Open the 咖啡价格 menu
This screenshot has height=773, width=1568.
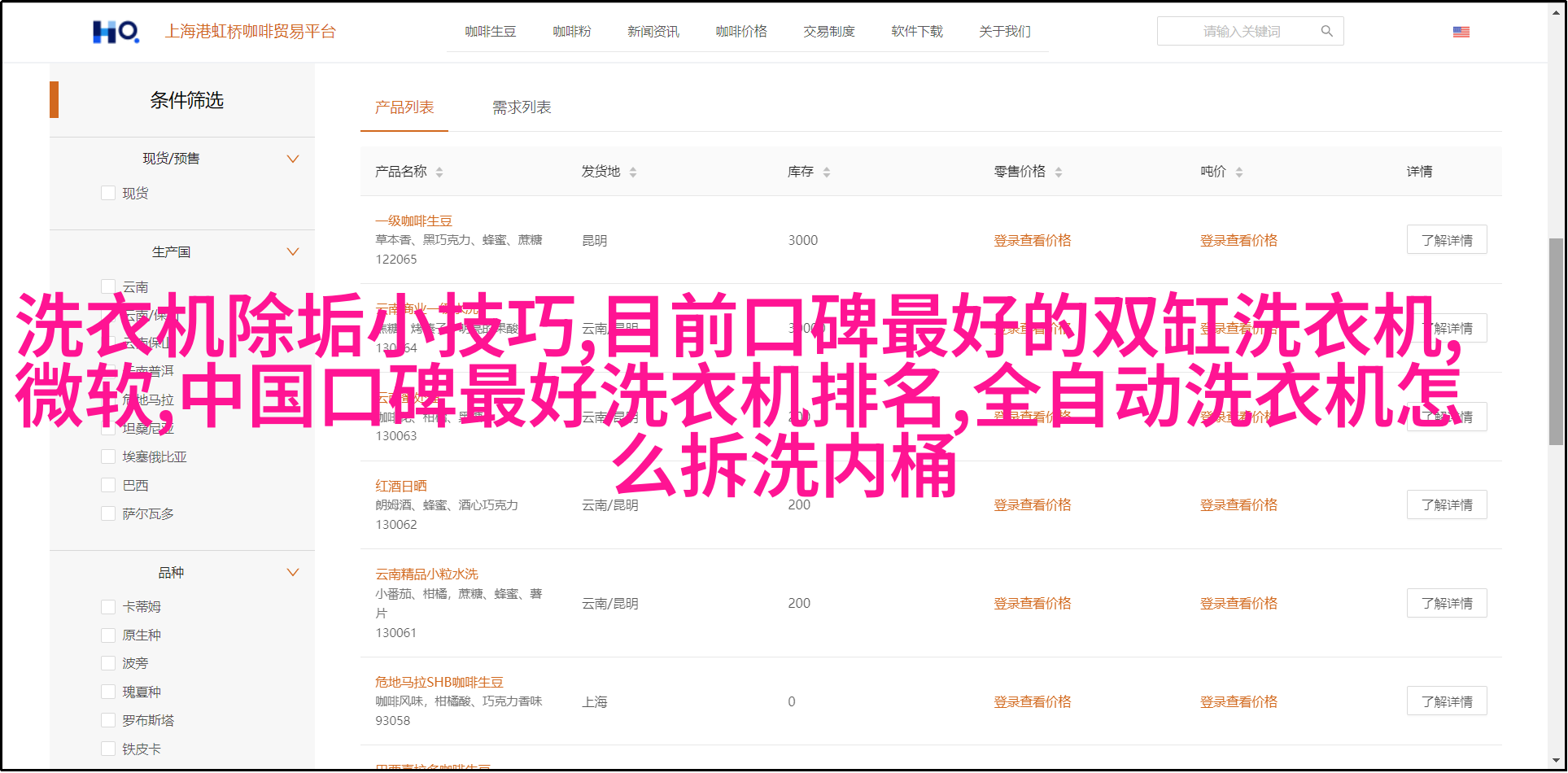[x=741, y=32]
